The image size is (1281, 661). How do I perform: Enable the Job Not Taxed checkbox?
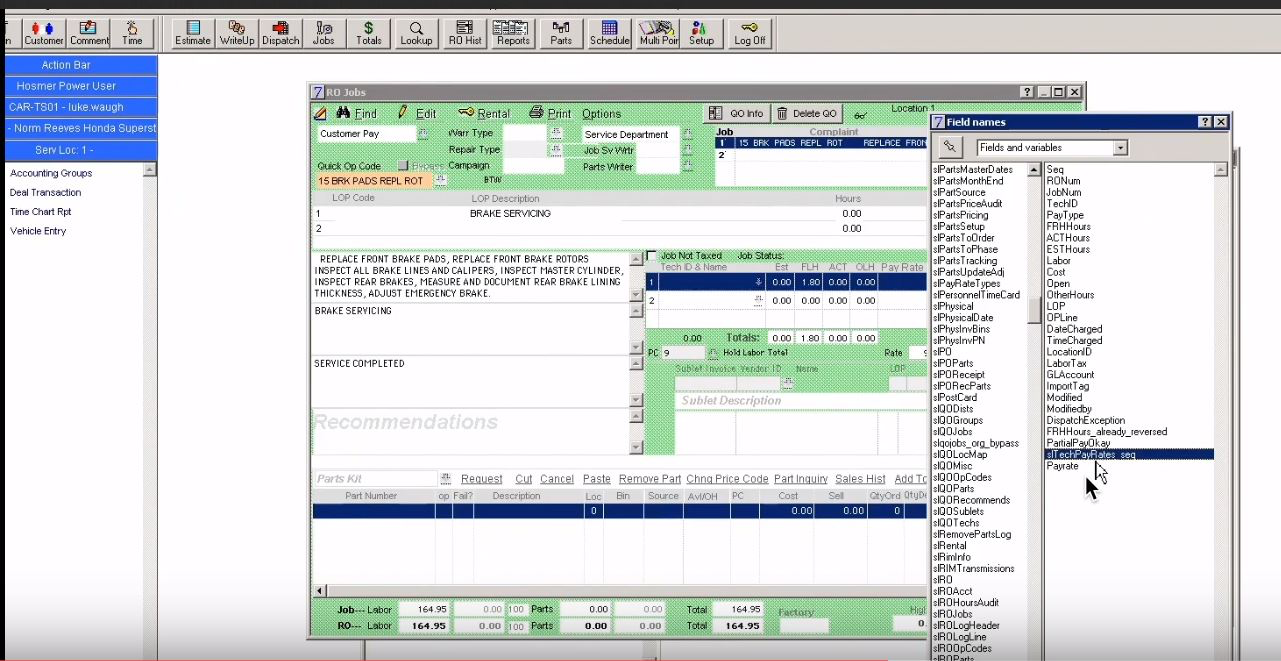pos(651,255)
